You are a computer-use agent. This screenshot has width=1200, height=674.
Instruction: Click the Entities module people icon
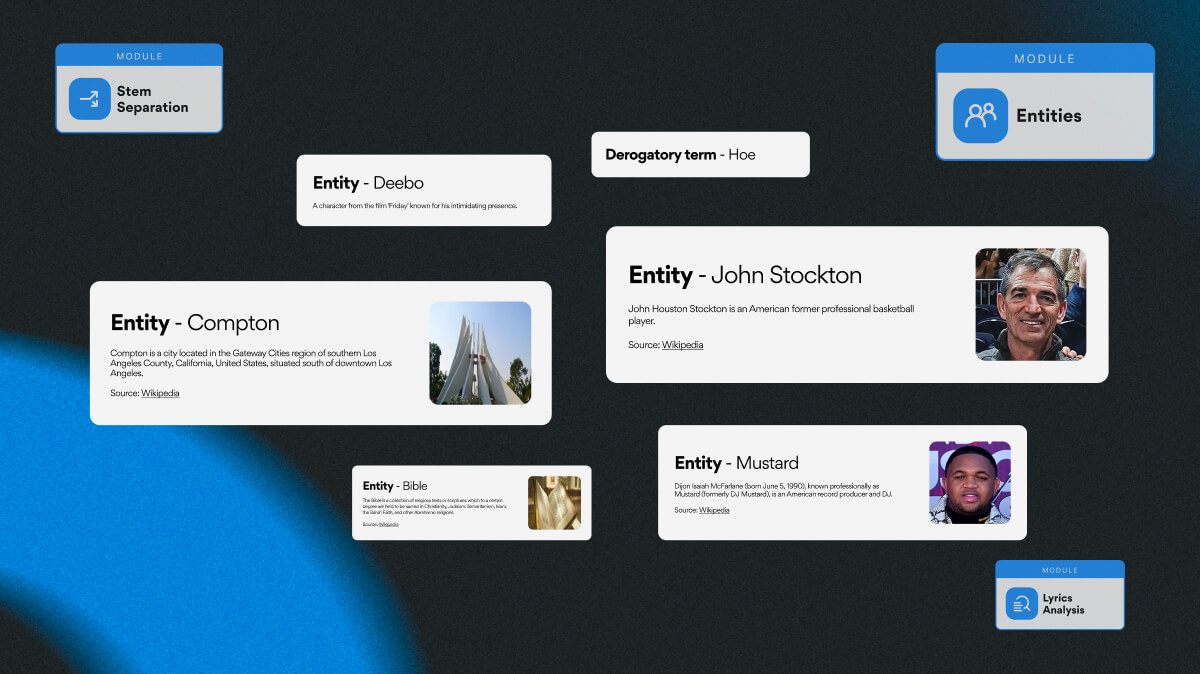[980, 115]
